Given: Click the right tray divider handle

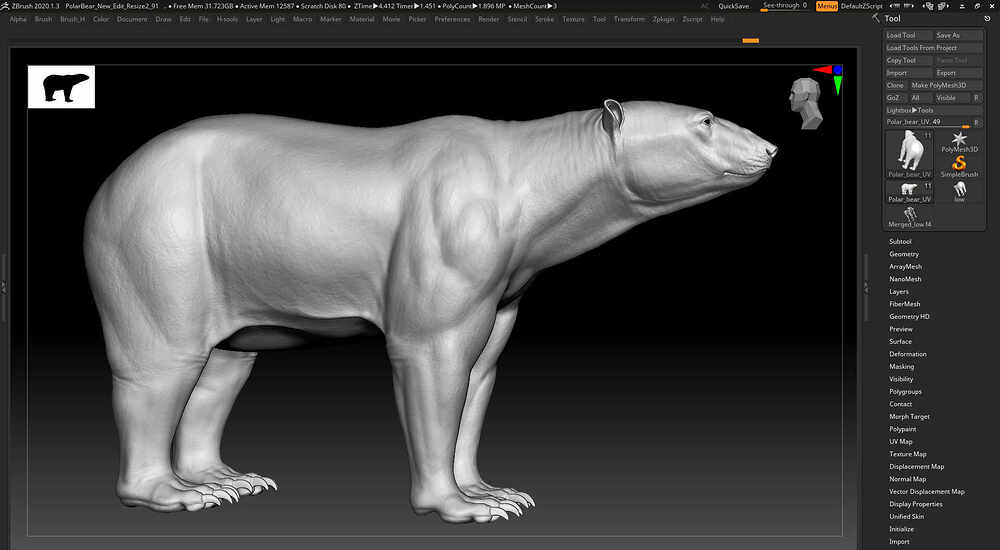Looking at the screenshot, I should coord(865,287).
